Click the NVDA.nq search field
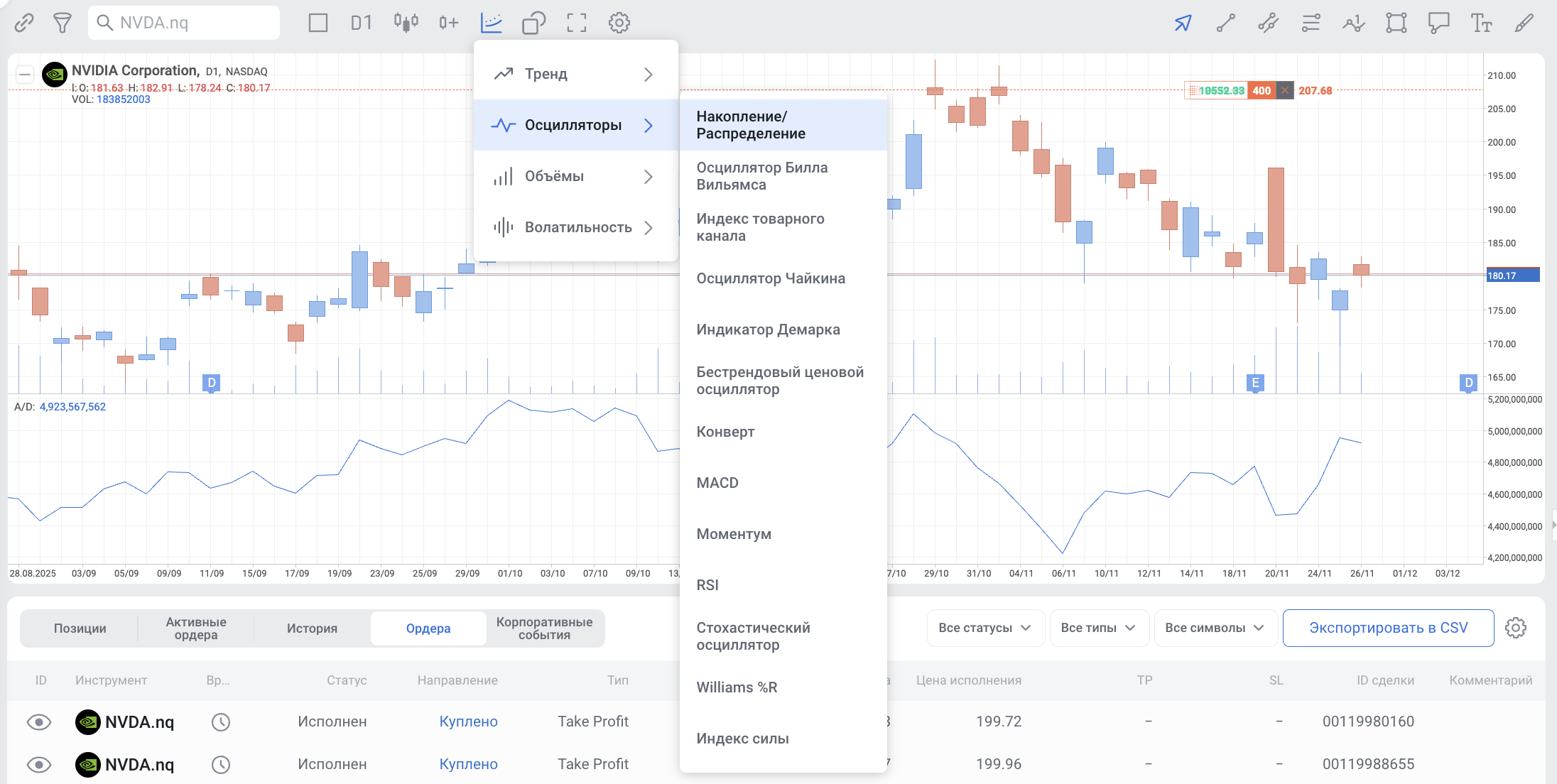1557x784 pixels. tap(185, 23)
